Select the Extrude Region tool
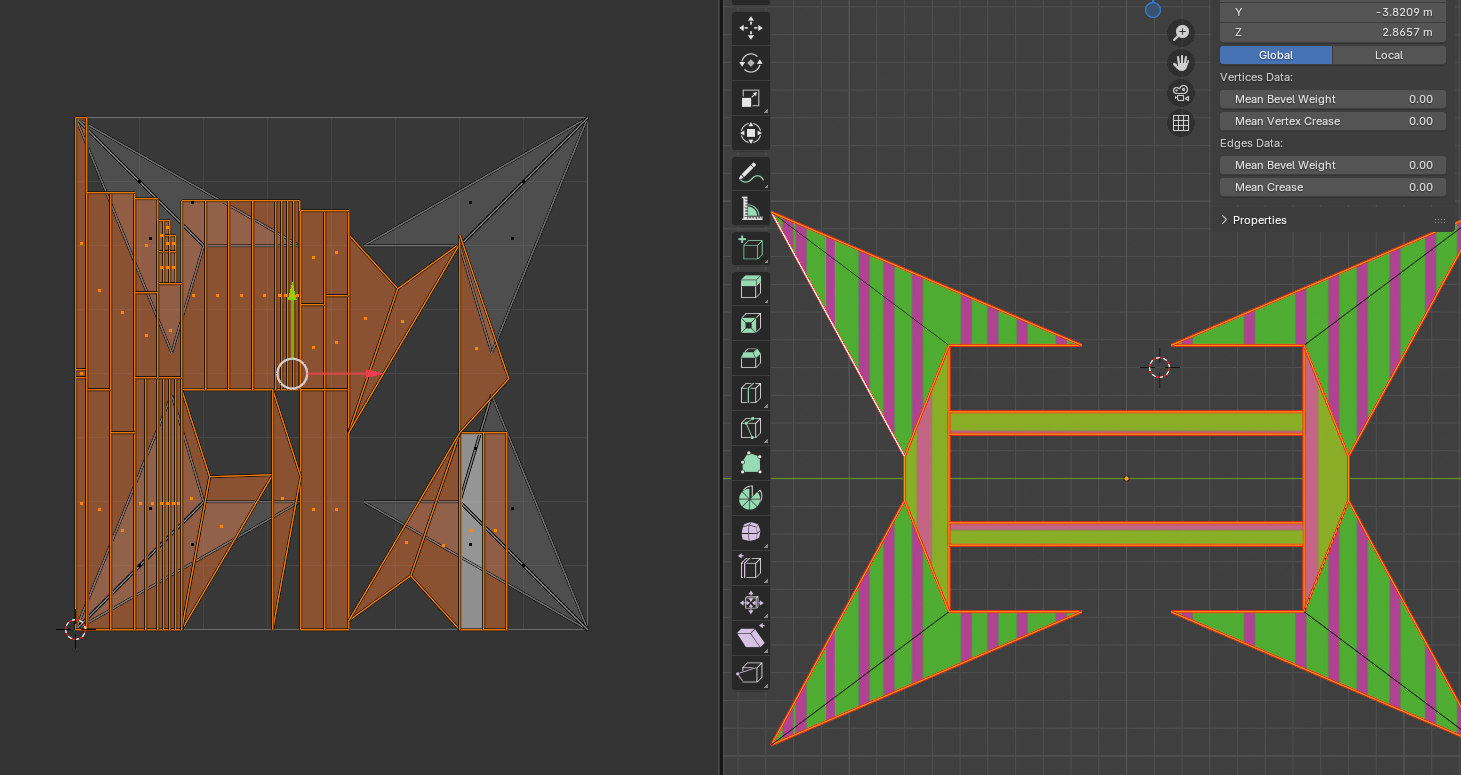 (751, 289)
